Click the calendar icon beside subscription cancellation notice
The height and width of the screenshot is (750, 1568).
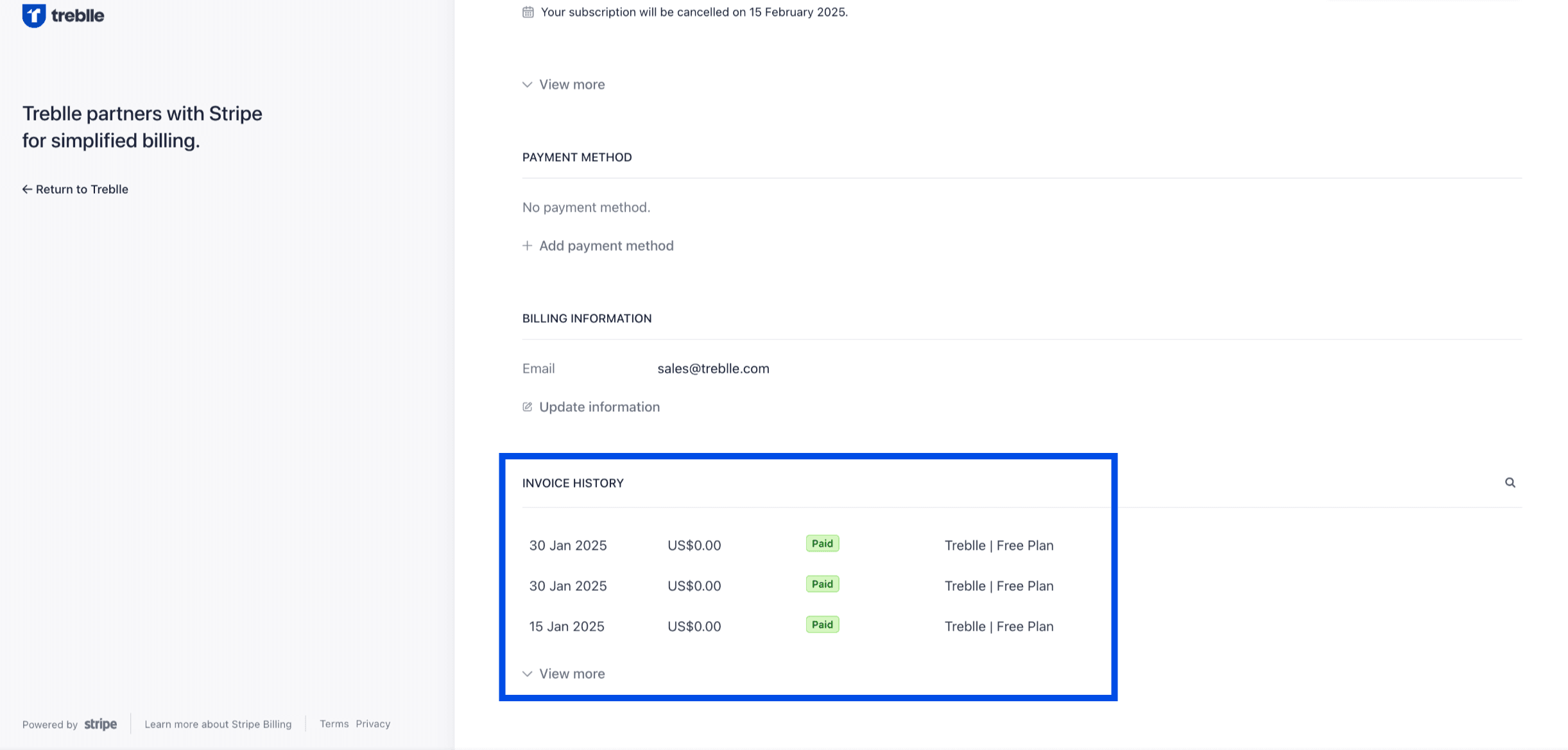pyautogui.click(x=528, y=12)
